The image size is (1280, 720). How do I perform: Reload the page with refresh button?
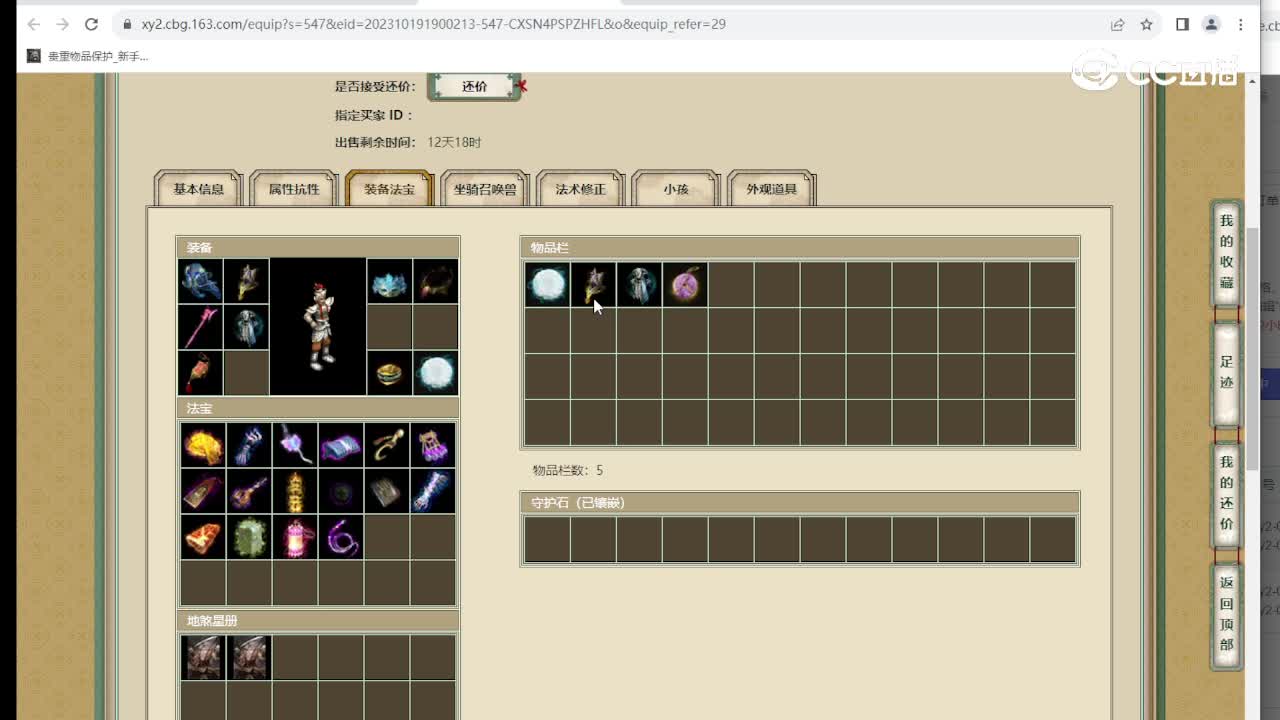pos(91,24)
